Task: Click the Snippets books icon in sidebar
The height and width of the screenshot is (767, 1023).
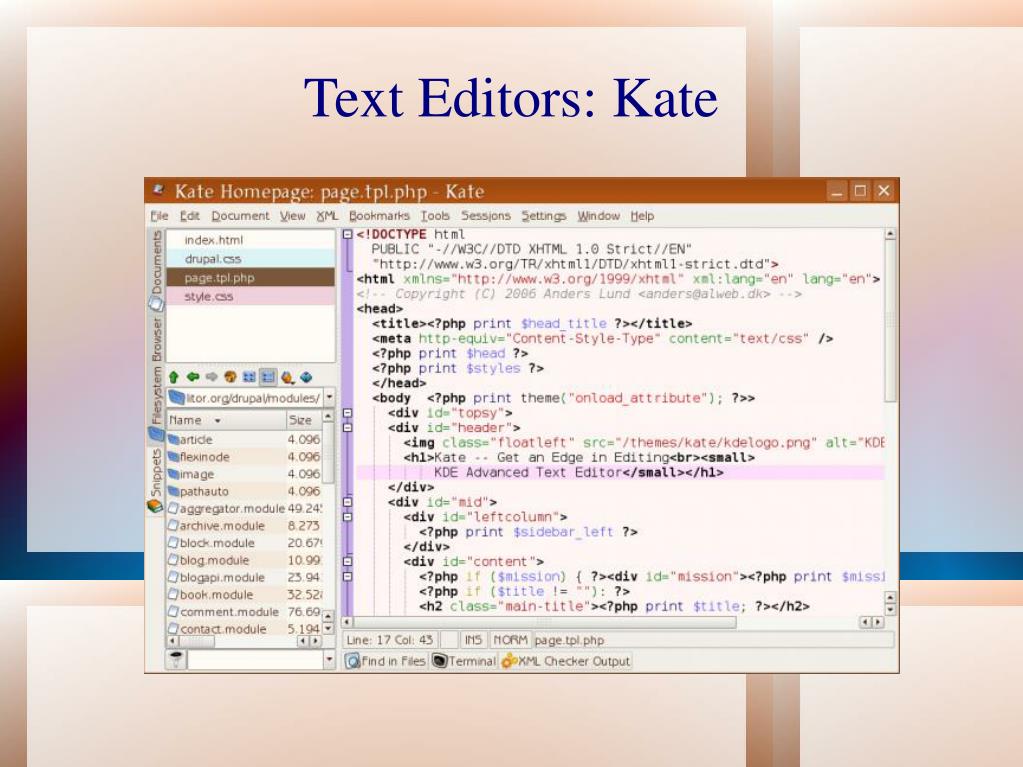Action: point(155,506)
